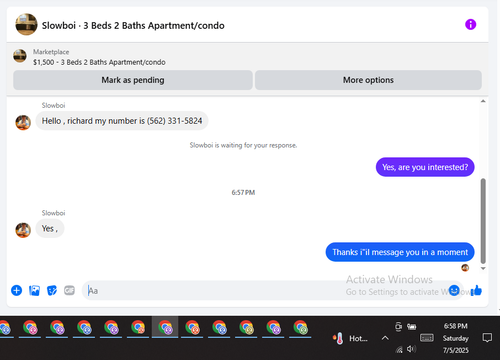Click the Marketplace label above the listing
500x360 pixels.
(x=51, y=52)
